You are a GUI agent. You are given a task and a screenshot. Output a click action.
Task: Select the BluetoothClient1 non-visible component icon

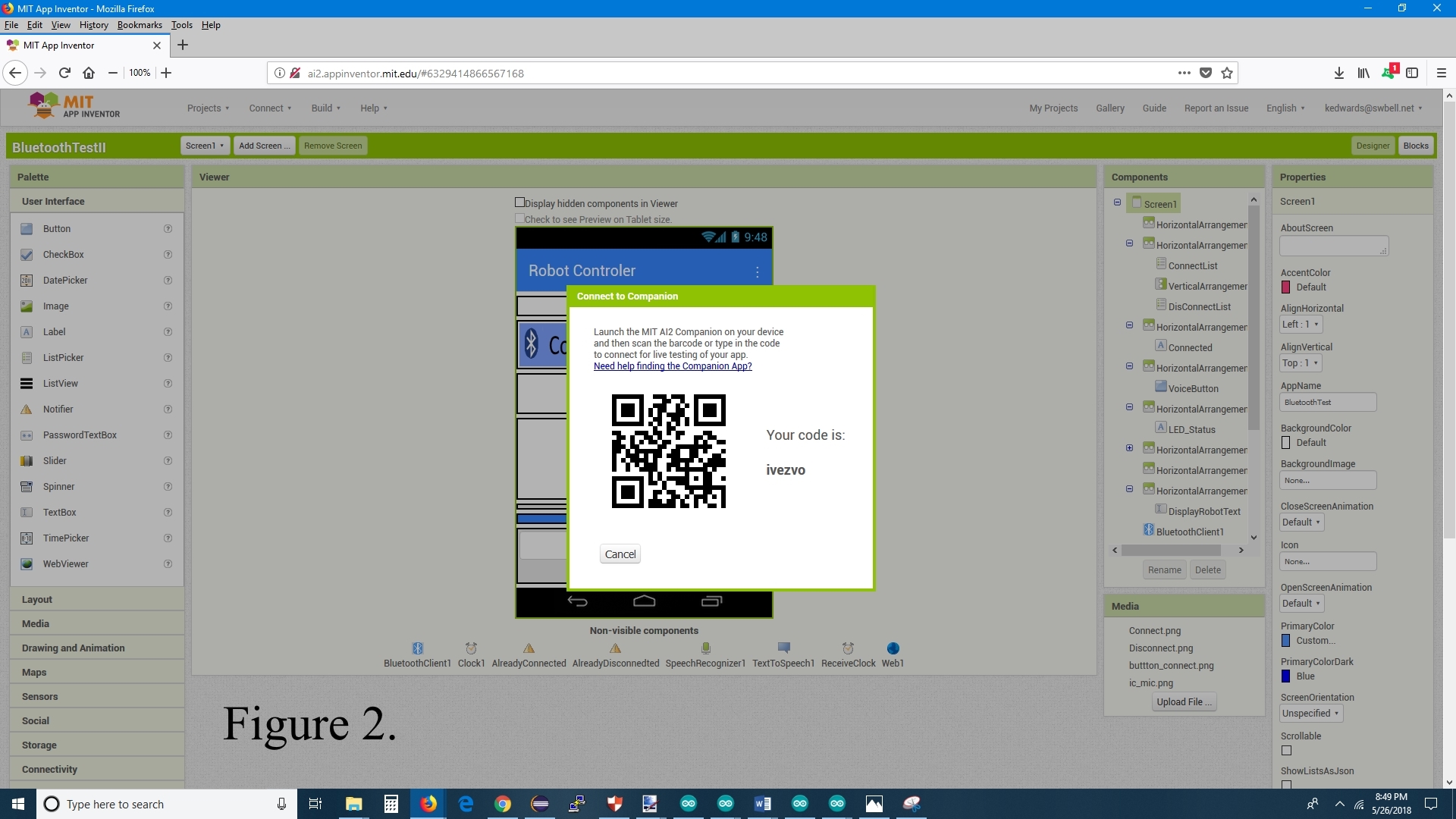tap(417, 648)
